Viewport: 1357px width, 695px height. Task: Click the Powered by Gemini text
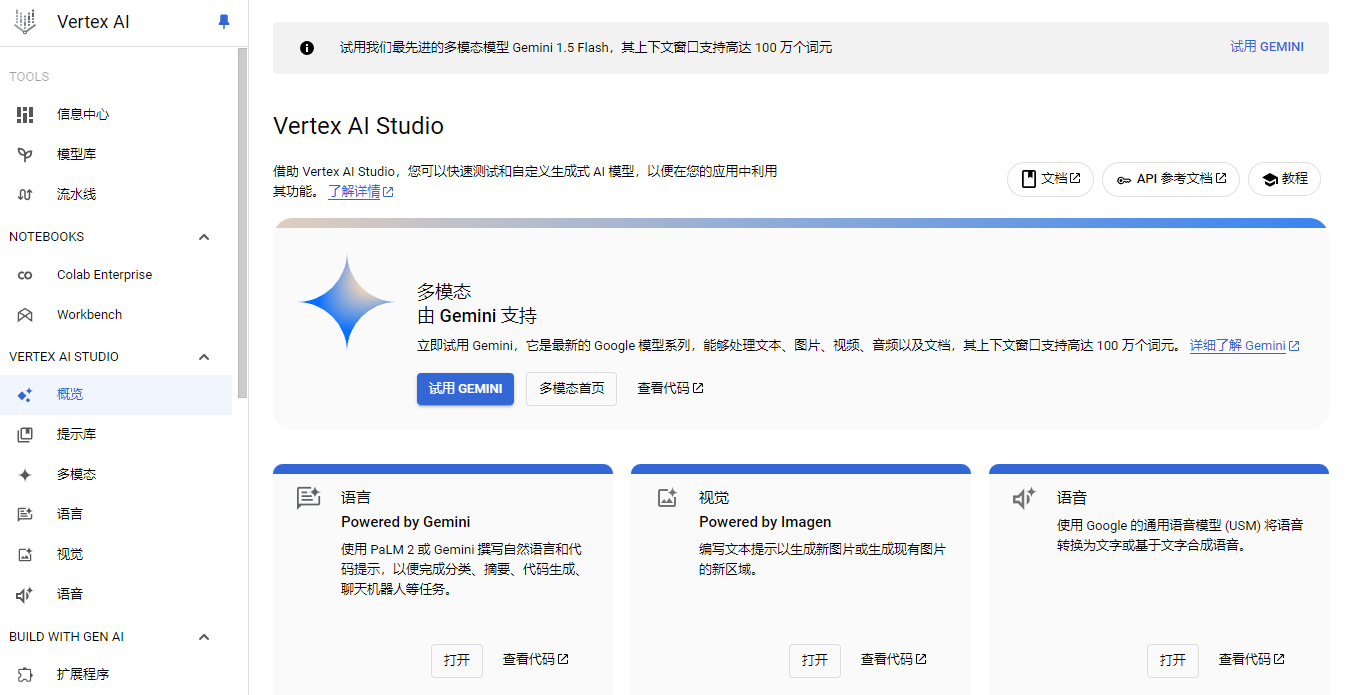tap(405, 522)
